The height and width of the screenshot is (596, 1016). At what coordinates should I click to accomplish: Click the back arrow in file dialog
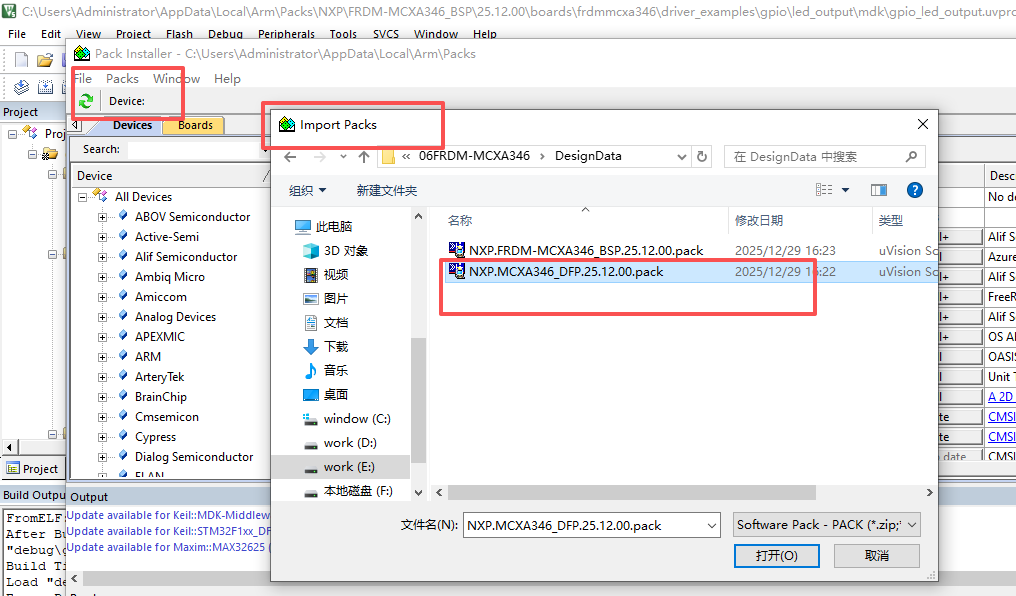pyautogui.click(x=290, y=157)
